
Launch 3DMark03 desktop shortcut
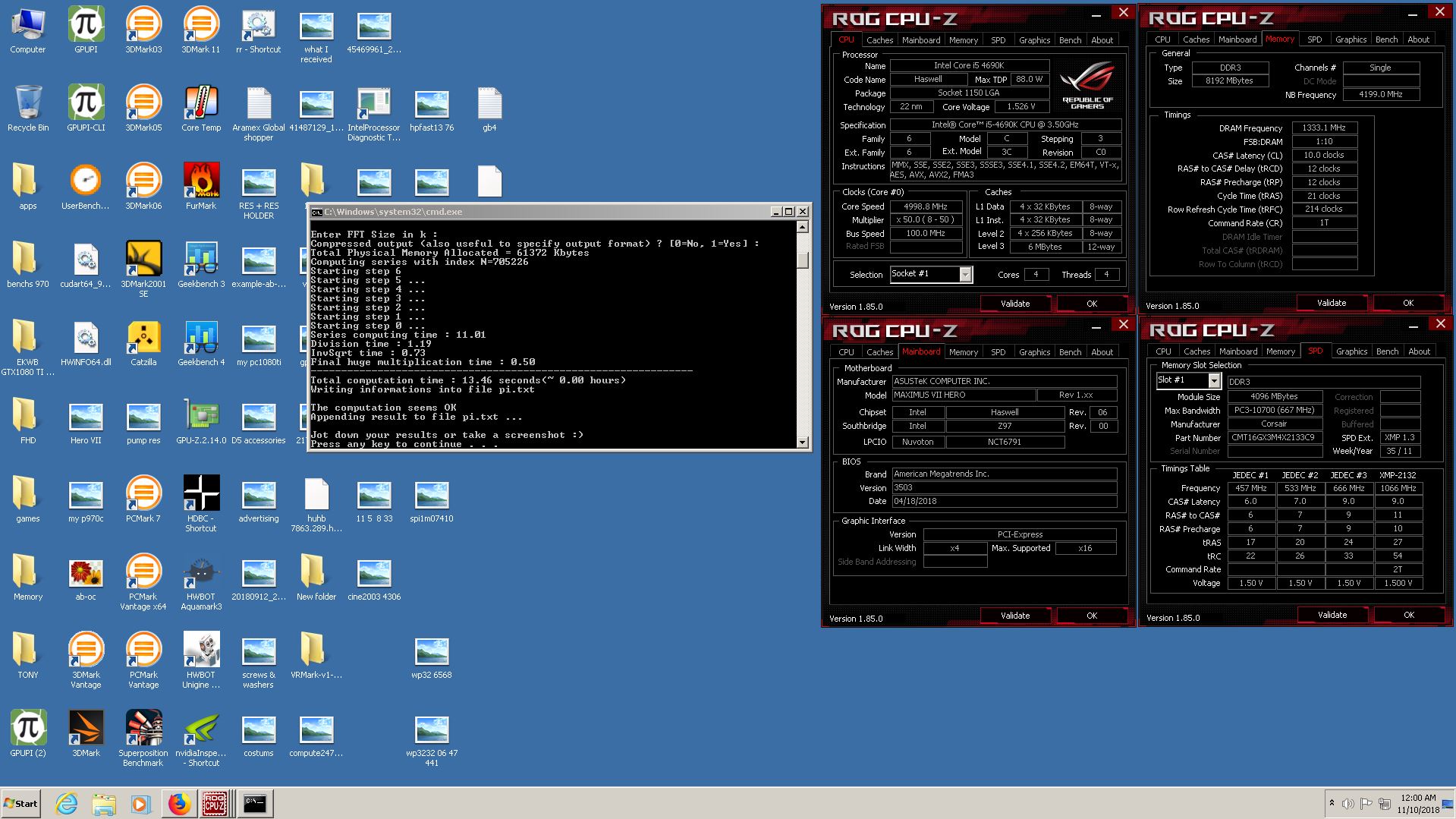(143, 30)
